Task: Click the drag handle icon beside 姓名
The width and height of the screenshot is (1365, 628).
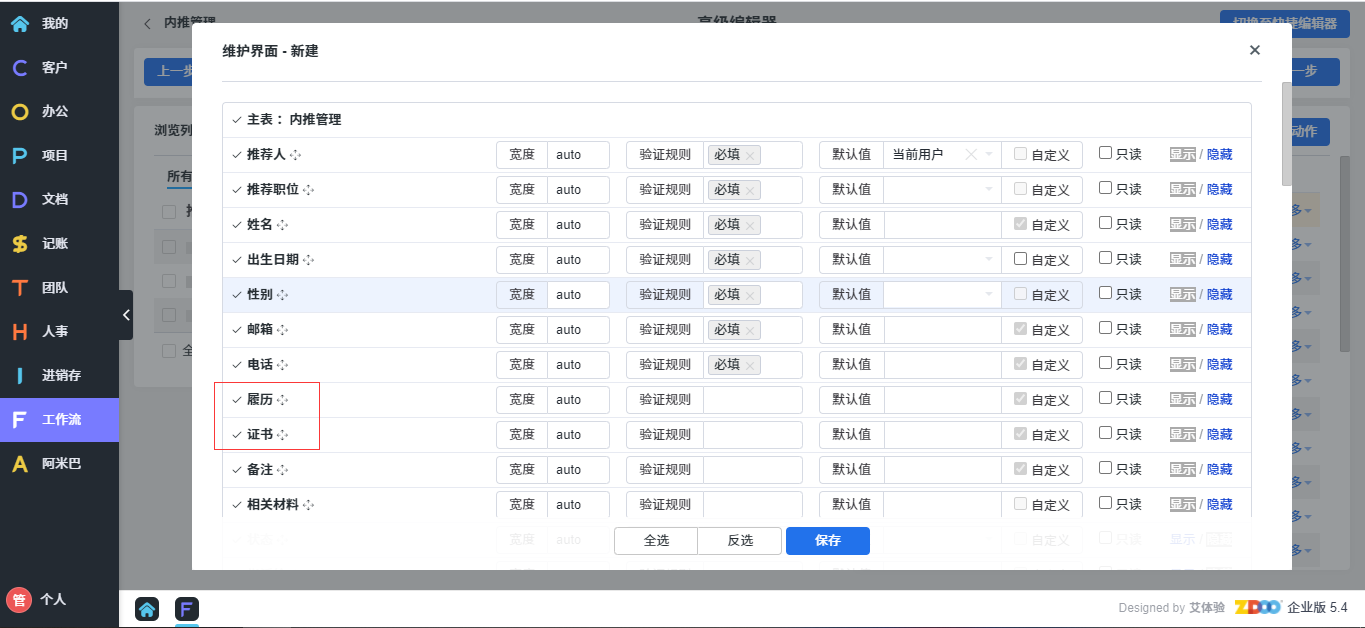Action: 283,225
